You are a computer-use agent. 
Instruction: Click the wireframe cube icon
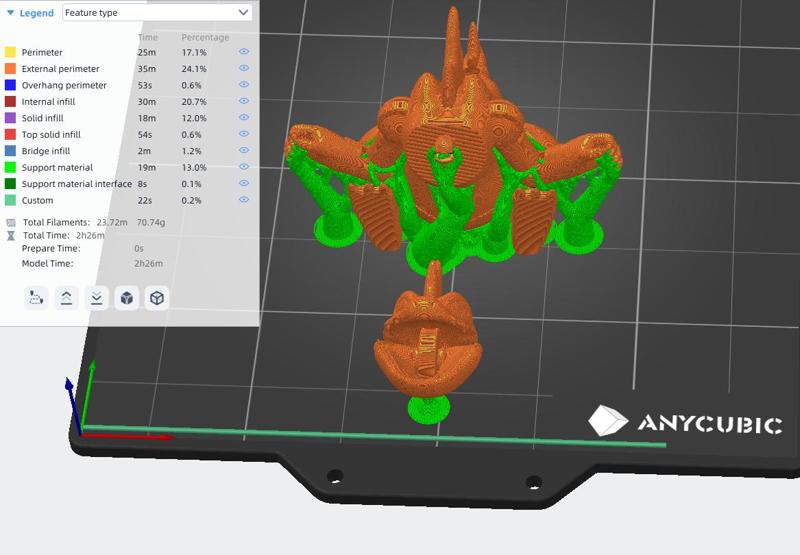(x=157, y=297)
